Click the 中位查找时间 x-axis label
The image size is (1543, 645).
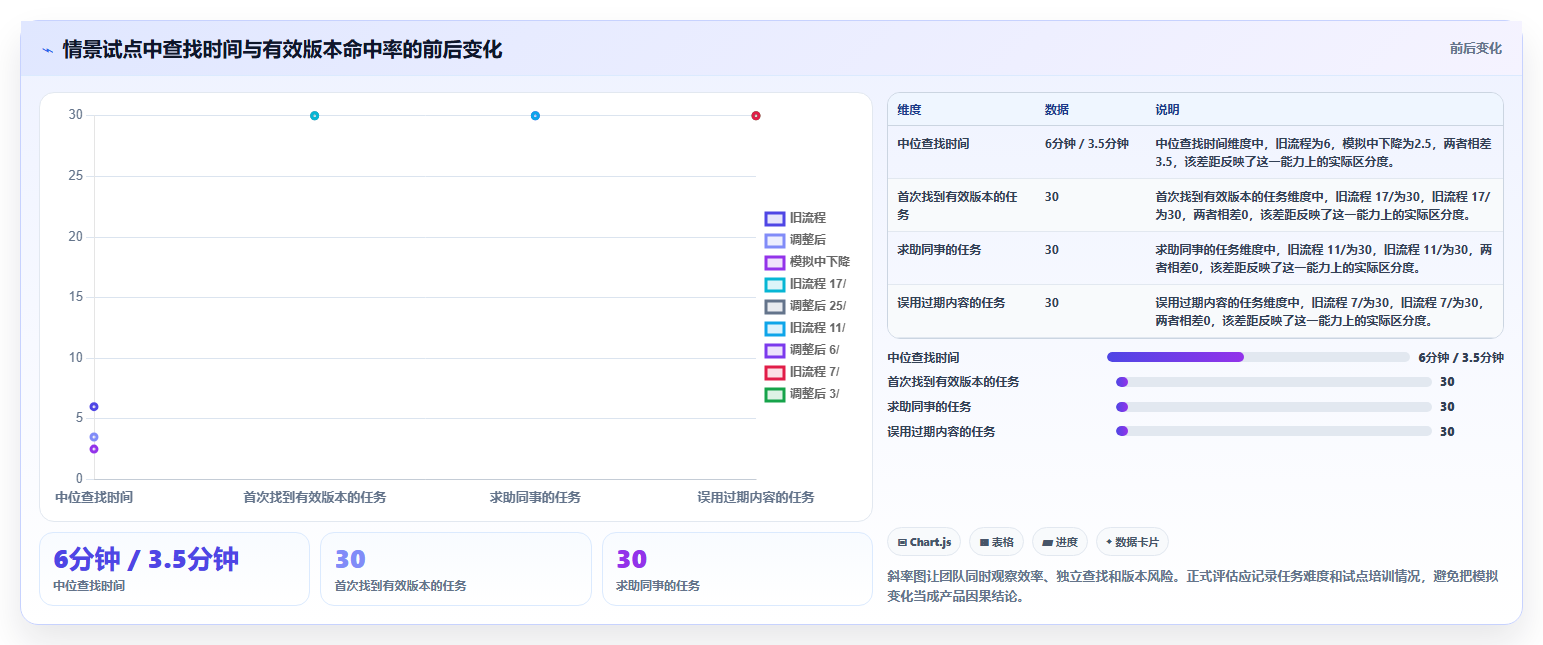pos(94,497)
